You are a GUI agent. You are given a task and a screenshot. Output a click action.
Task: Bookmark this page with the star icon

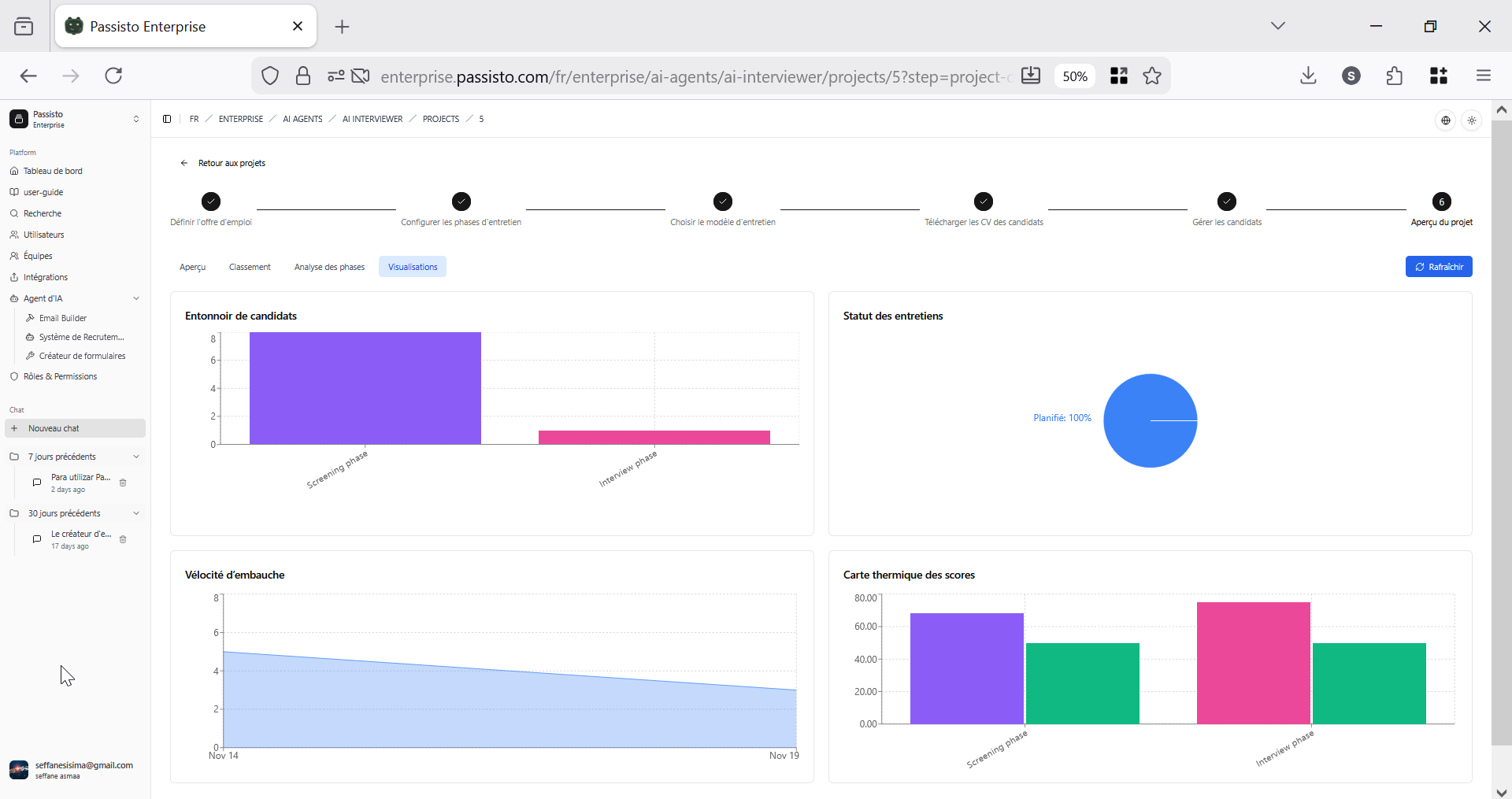point(1152,76)
